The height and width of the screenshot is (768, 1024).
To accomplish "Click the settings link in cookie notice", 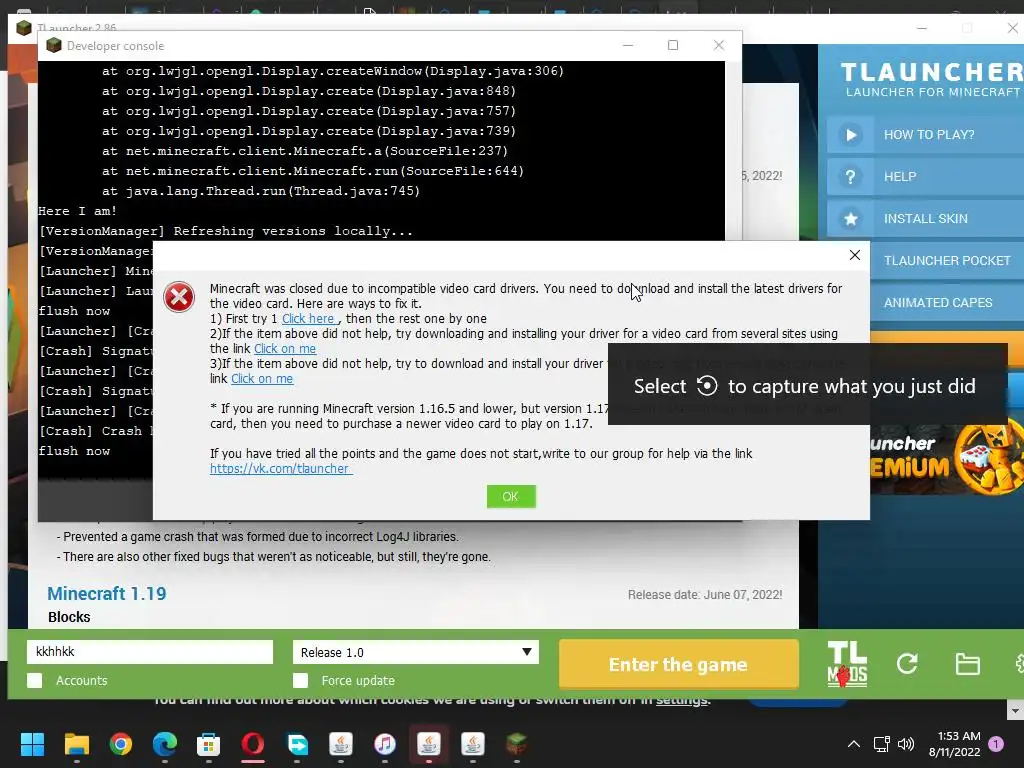I will (682, 699).
